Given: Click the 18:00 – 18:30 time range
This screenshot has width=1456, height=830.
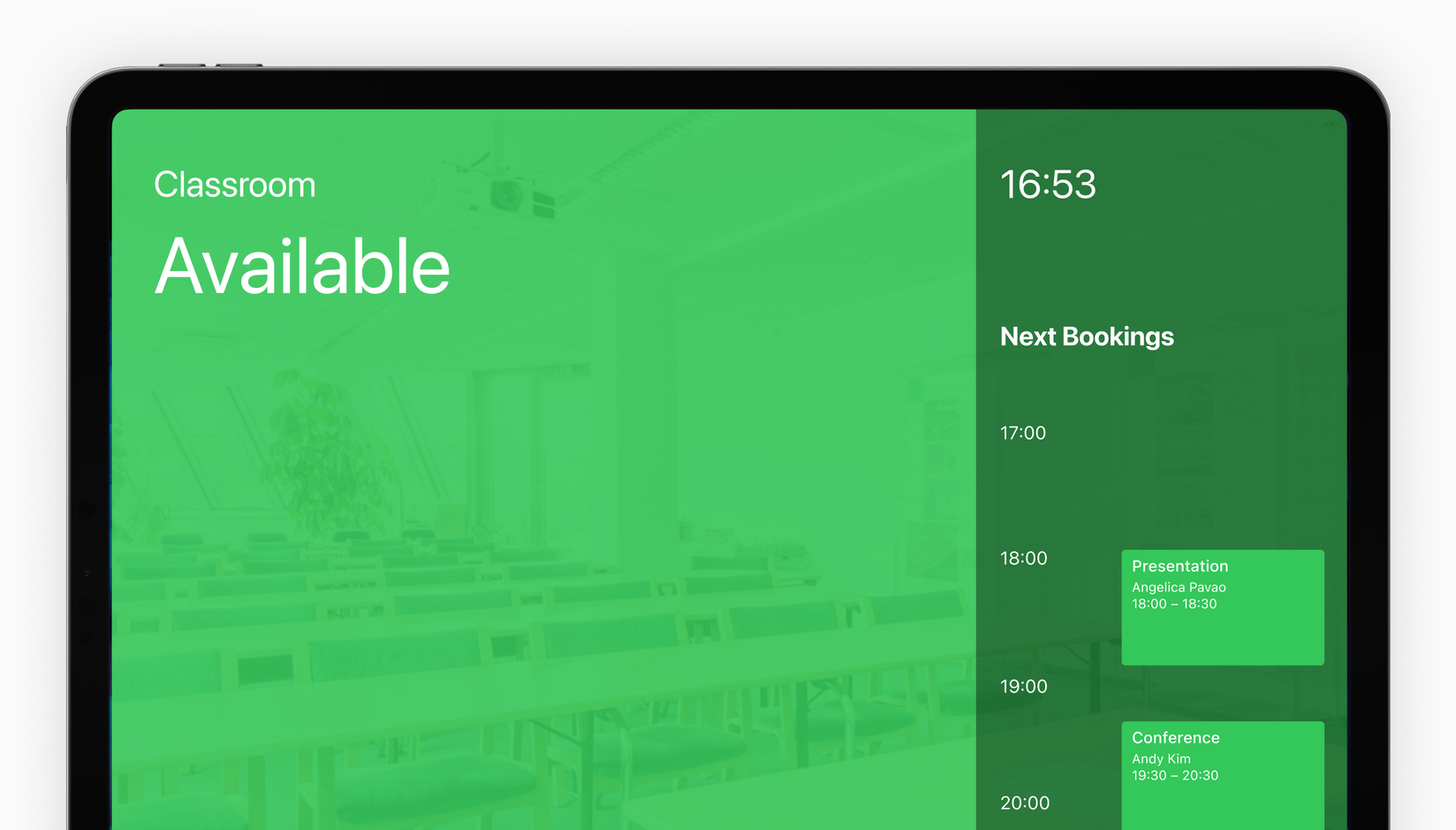Looking at the screenshot, I should [x=1174, y=604].
